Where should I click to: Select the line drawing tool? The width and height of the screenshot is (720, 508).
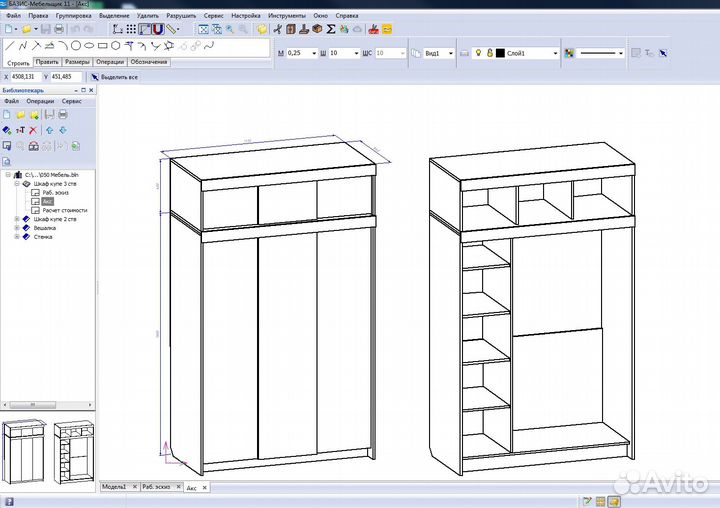click(x=10, y=46)
